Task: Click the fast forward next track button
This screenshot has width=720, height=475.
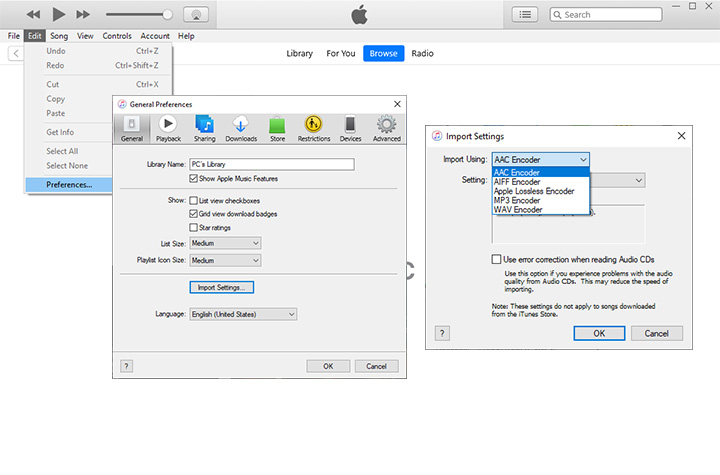Action: point(83,15)
